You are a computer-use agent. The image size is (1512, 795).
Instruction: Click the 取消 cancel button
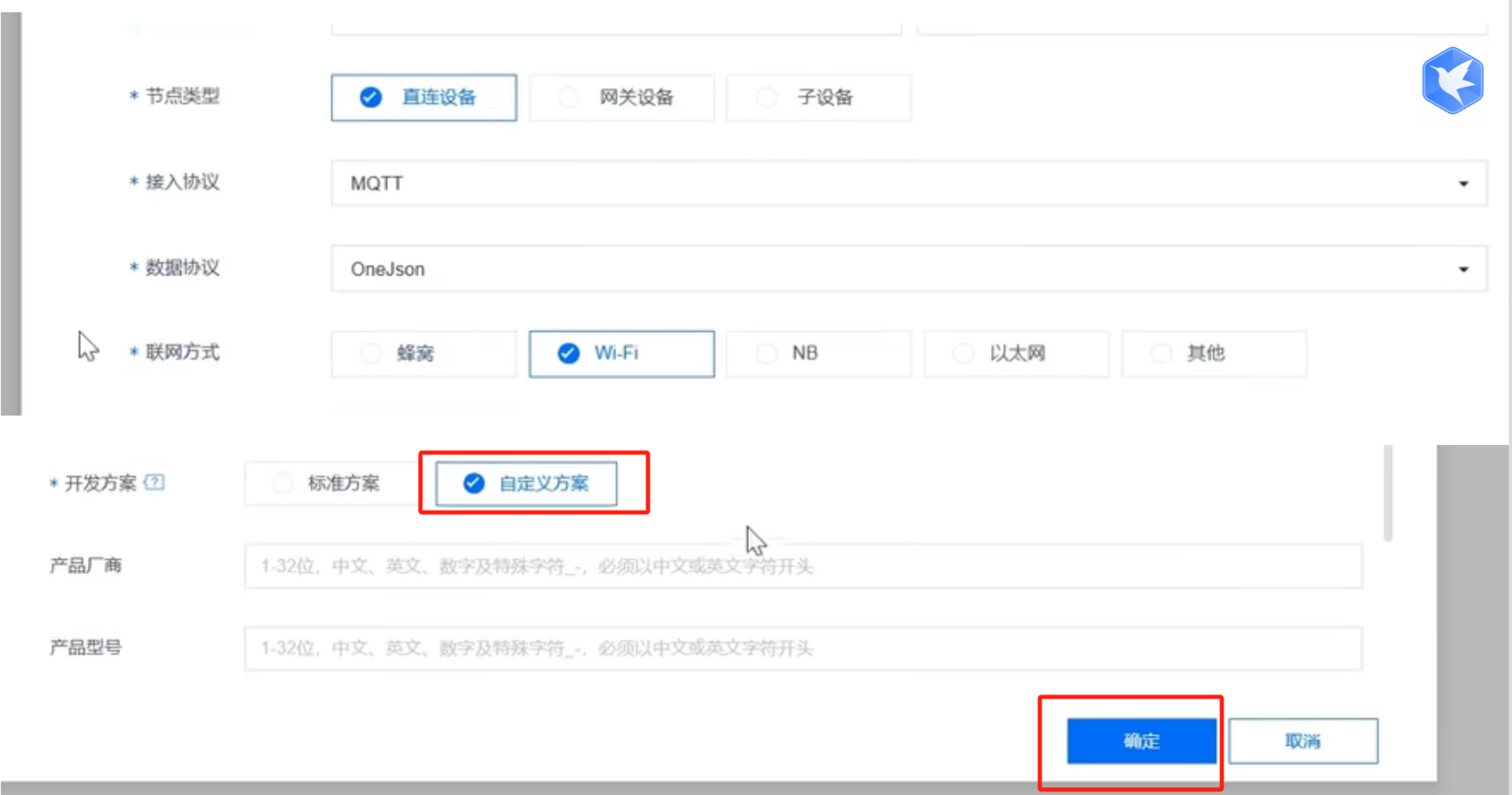1303,740
